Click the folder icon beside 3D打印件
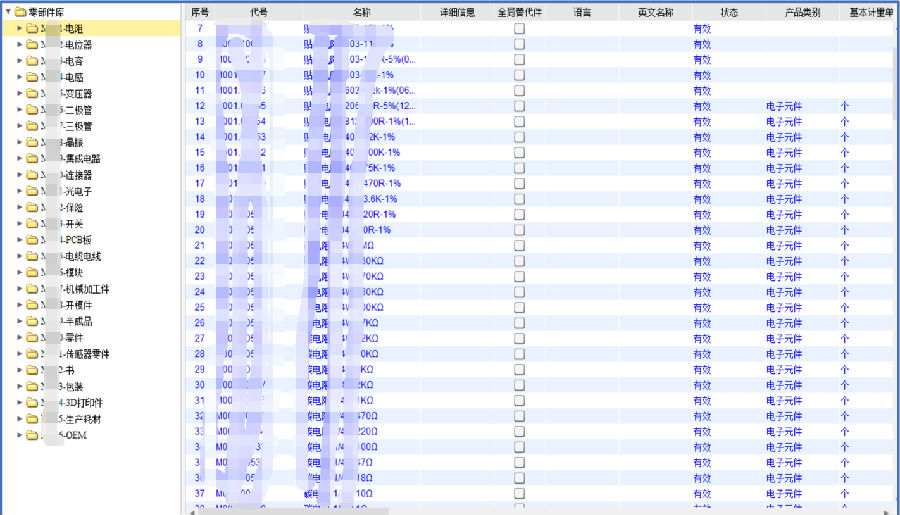 [32, 402]
